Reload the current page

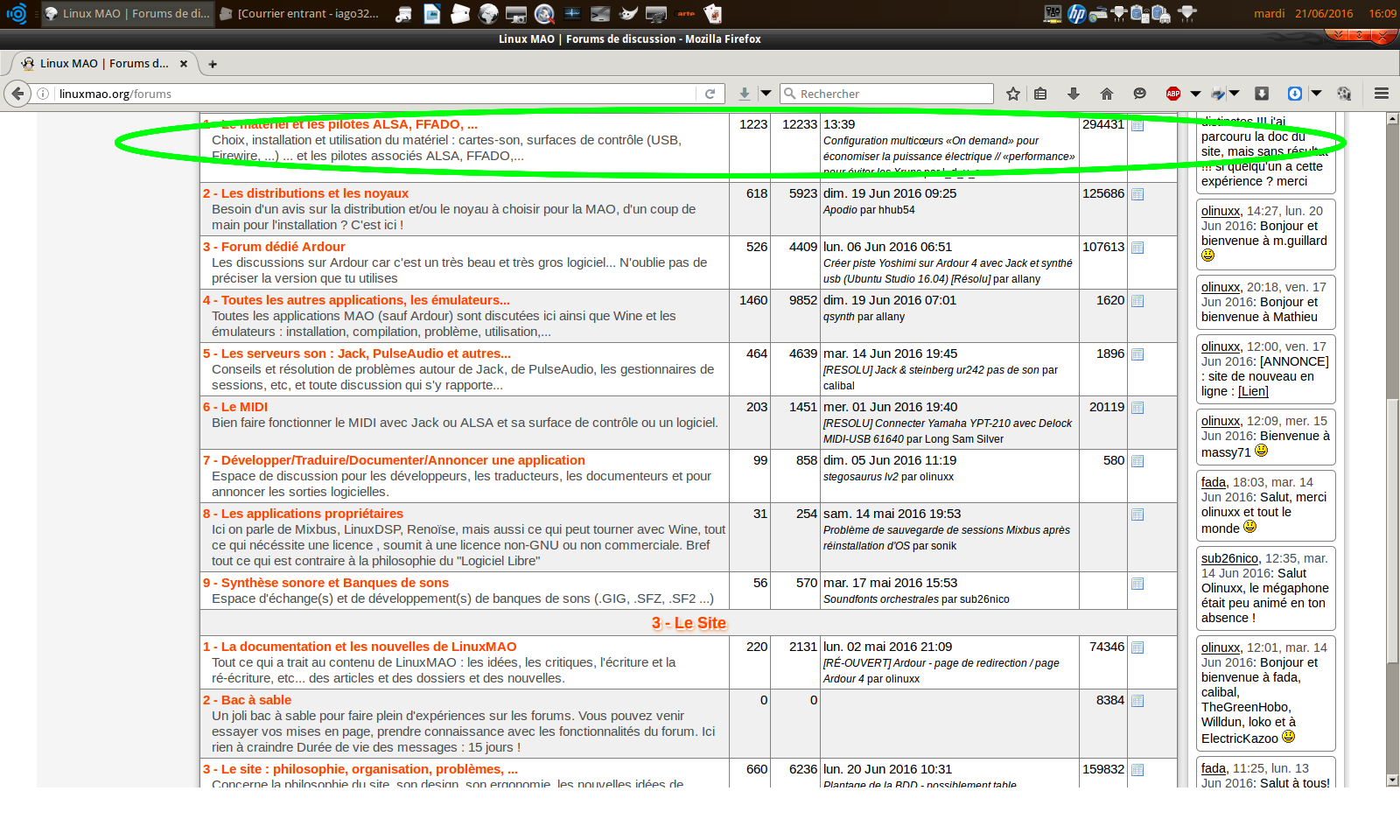click(x=710, y=94)
